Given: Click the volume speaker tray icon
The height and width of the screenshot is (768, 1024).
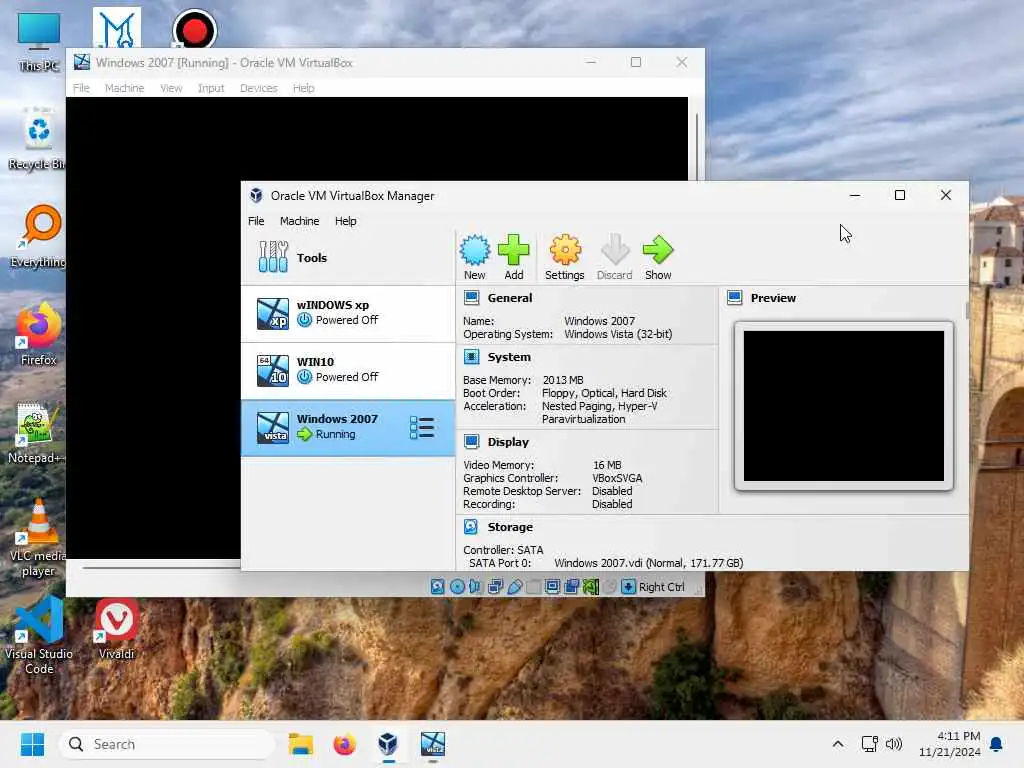Looking at the screenshot, I should click(x=893, y=744).
